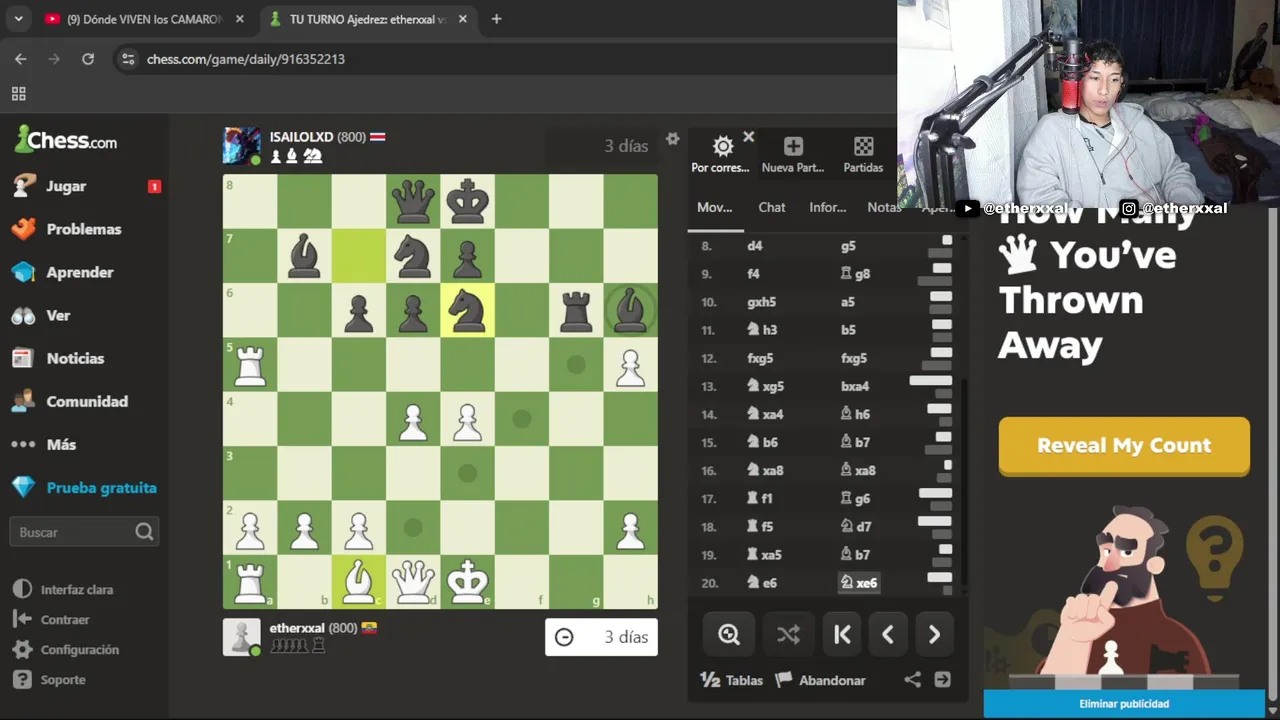Click the black queen on d8
This screenshot has width=1280, height=720.
[413, 202]
